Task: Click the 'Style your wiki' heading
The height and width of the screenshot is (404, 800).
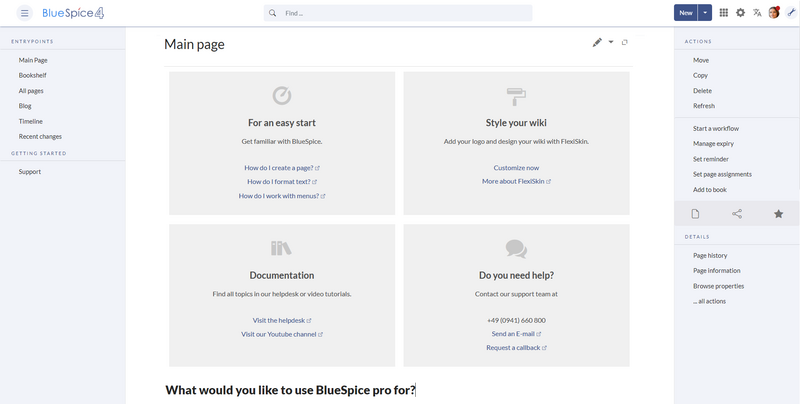Action: coord(516,123)
